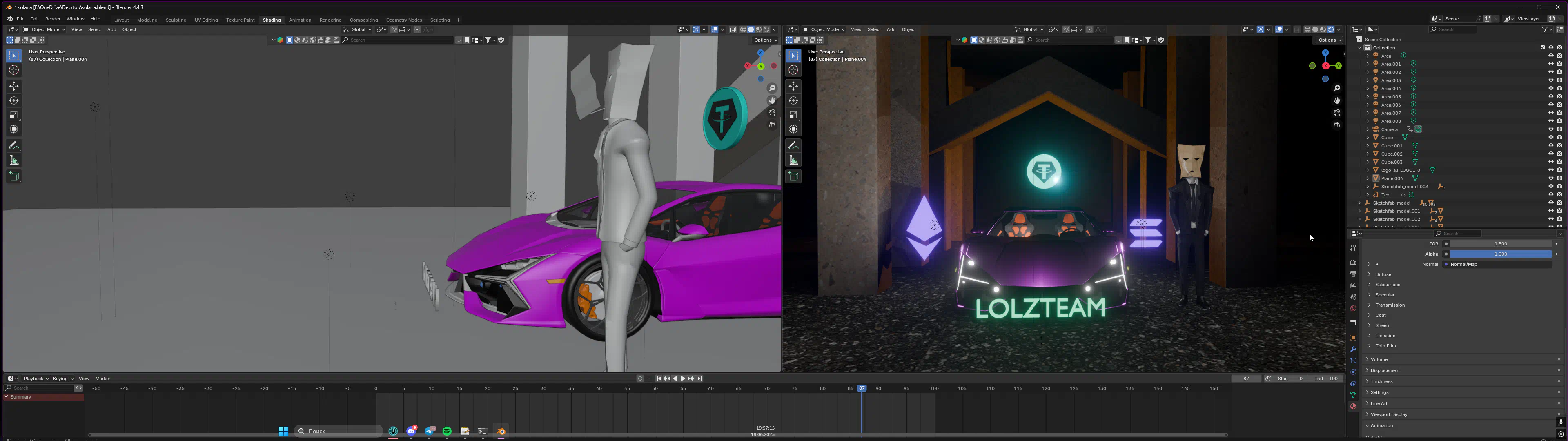Viewport: 1568px width, 441px height.
Task: Toggle rendered shading mode in right viewport
Action: coord(1331,29)
